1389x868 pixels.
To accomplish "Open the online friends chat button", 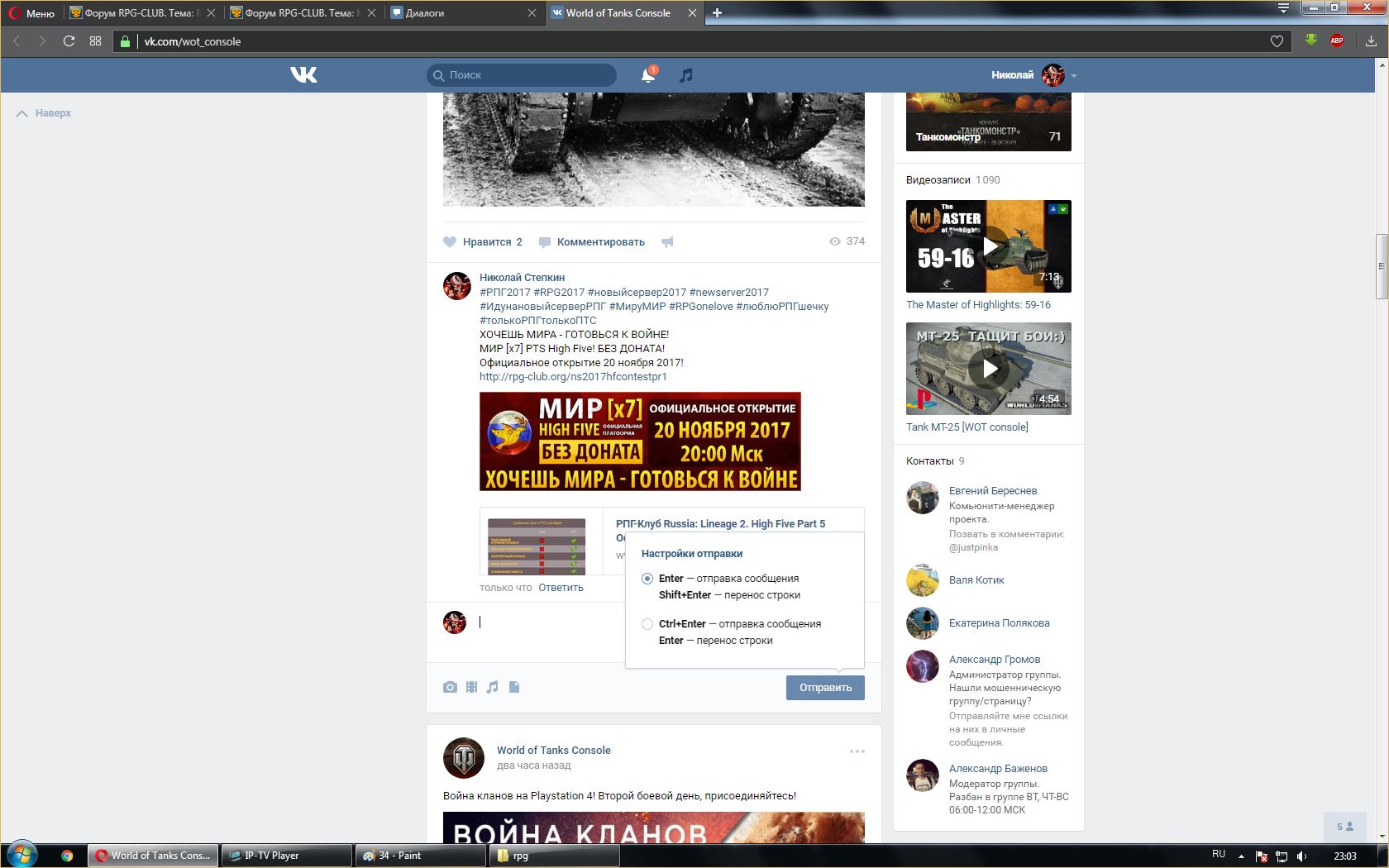I will click(1345, 827).
